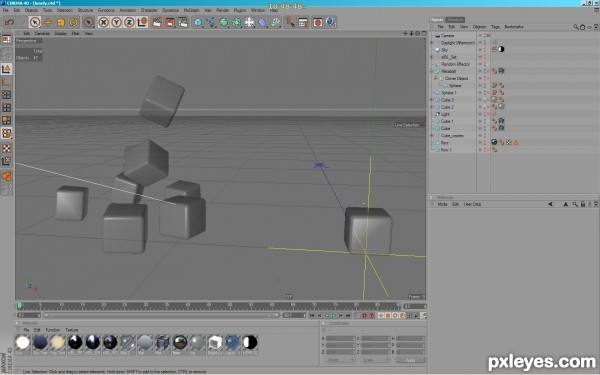Click the record keyframe button
Image resolution: width=600 pixels, height=375 pixels.
tap(364, 315)
